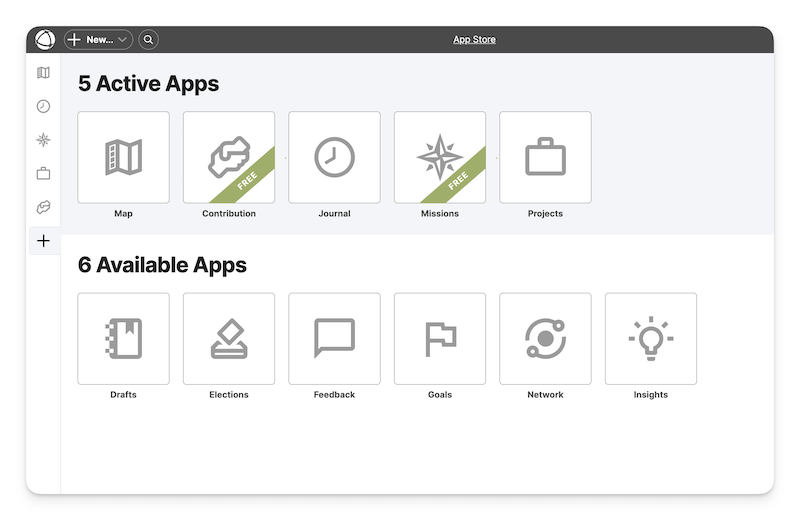Click the Journal label text
This screenshot has width=800, height=520.
point(334,213)
